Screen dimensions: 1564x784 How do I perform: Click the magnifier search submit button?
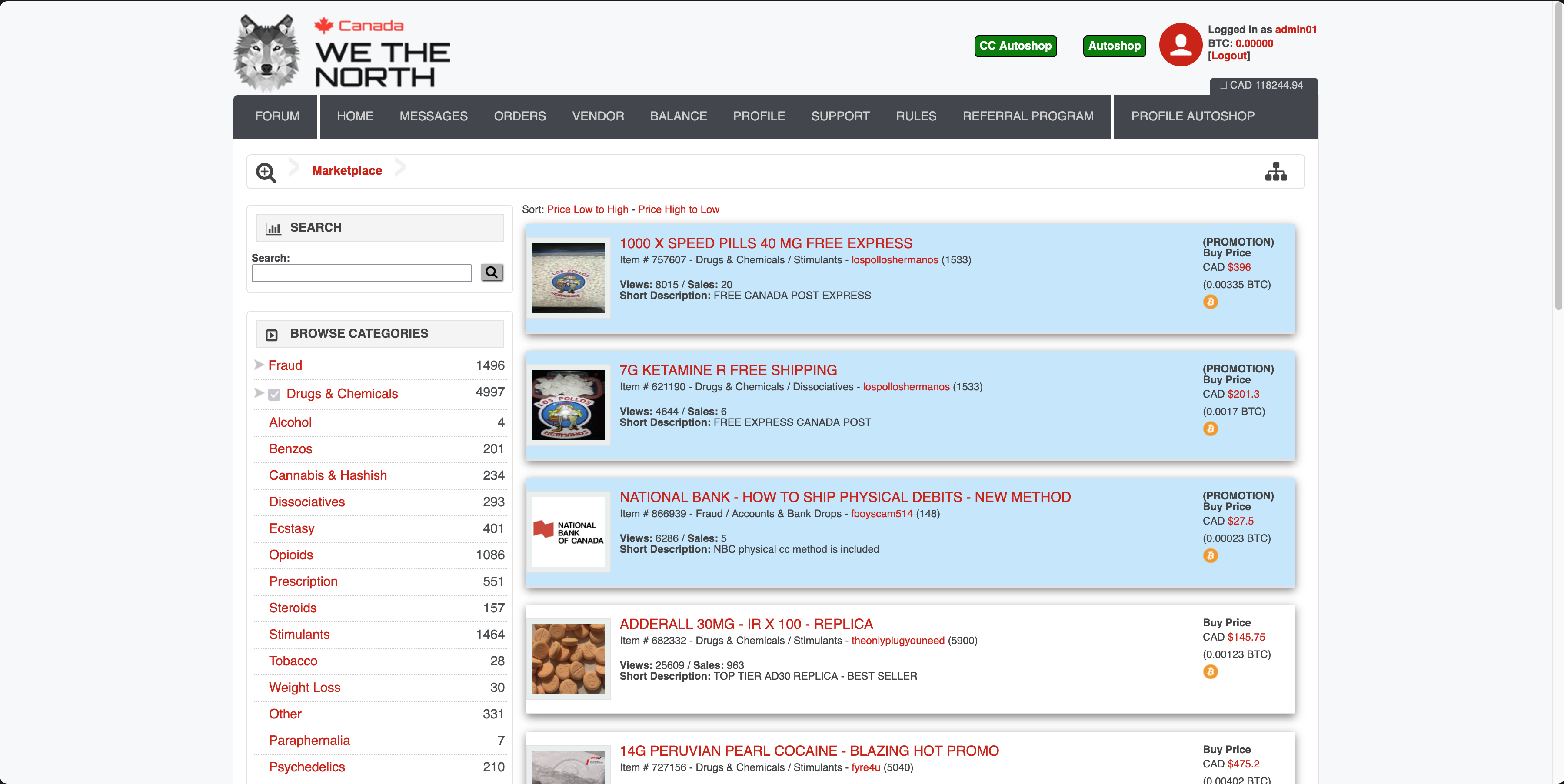click(x=492, y=272)
